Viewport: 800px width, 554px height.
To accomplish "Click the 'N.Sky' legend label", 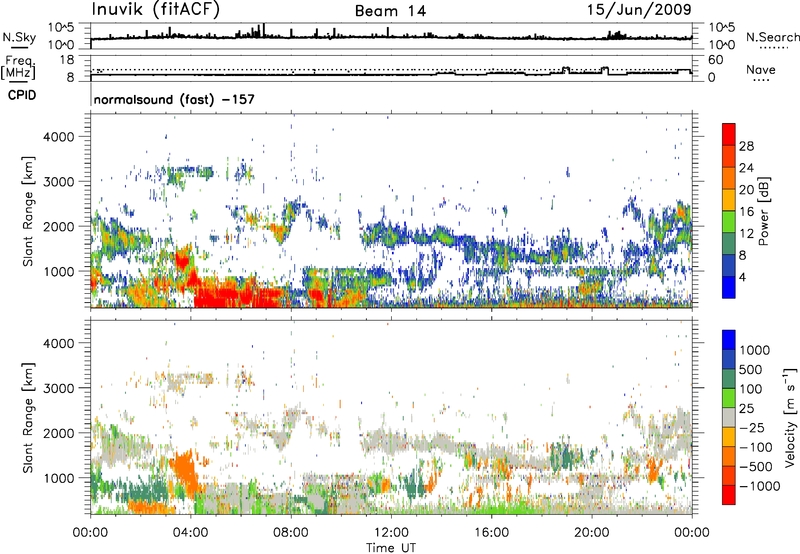I will pyautogui.click(x=19, y=37).
